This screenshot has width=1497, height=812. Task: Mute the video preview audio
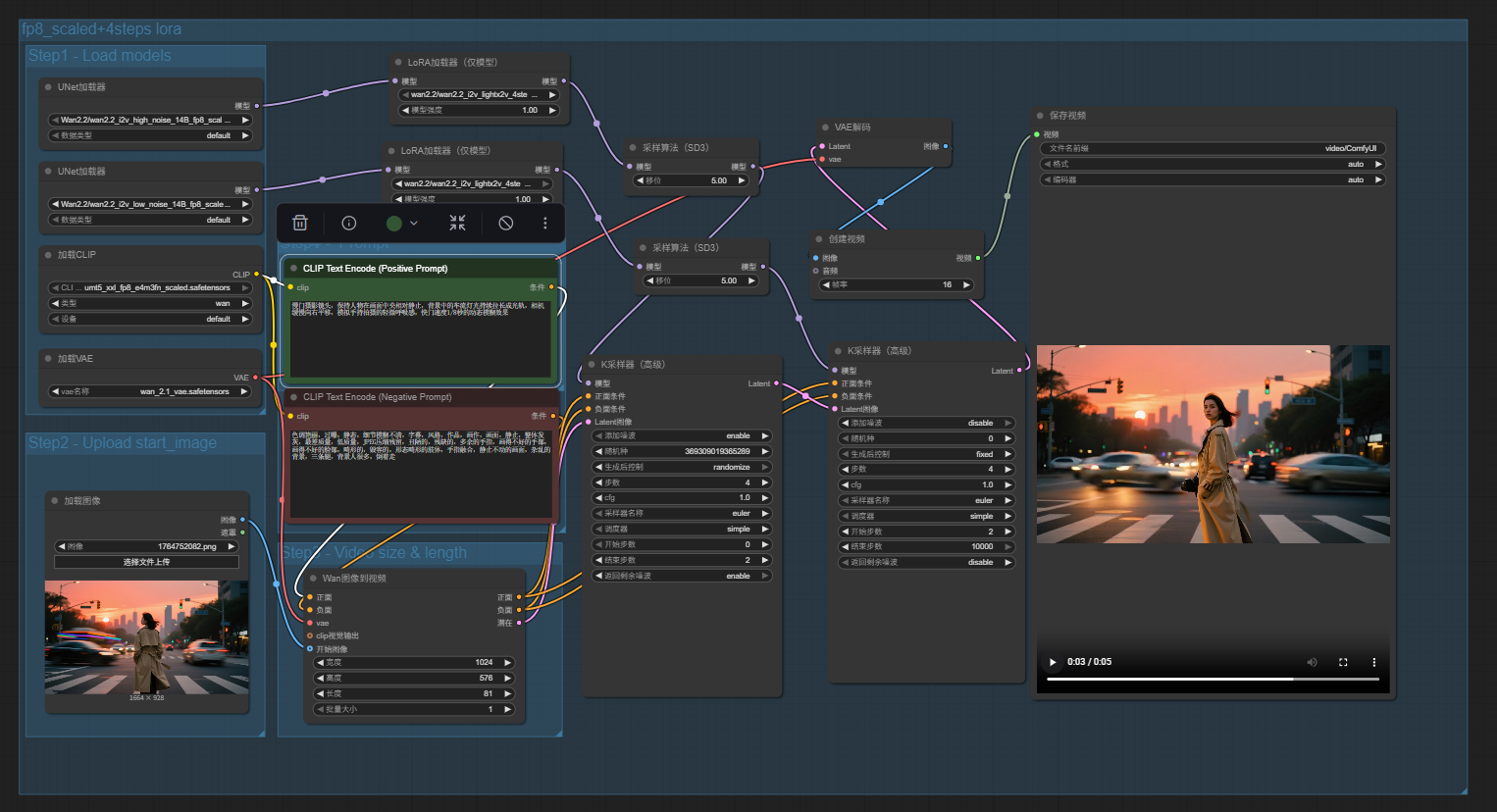click(1312, 662)
